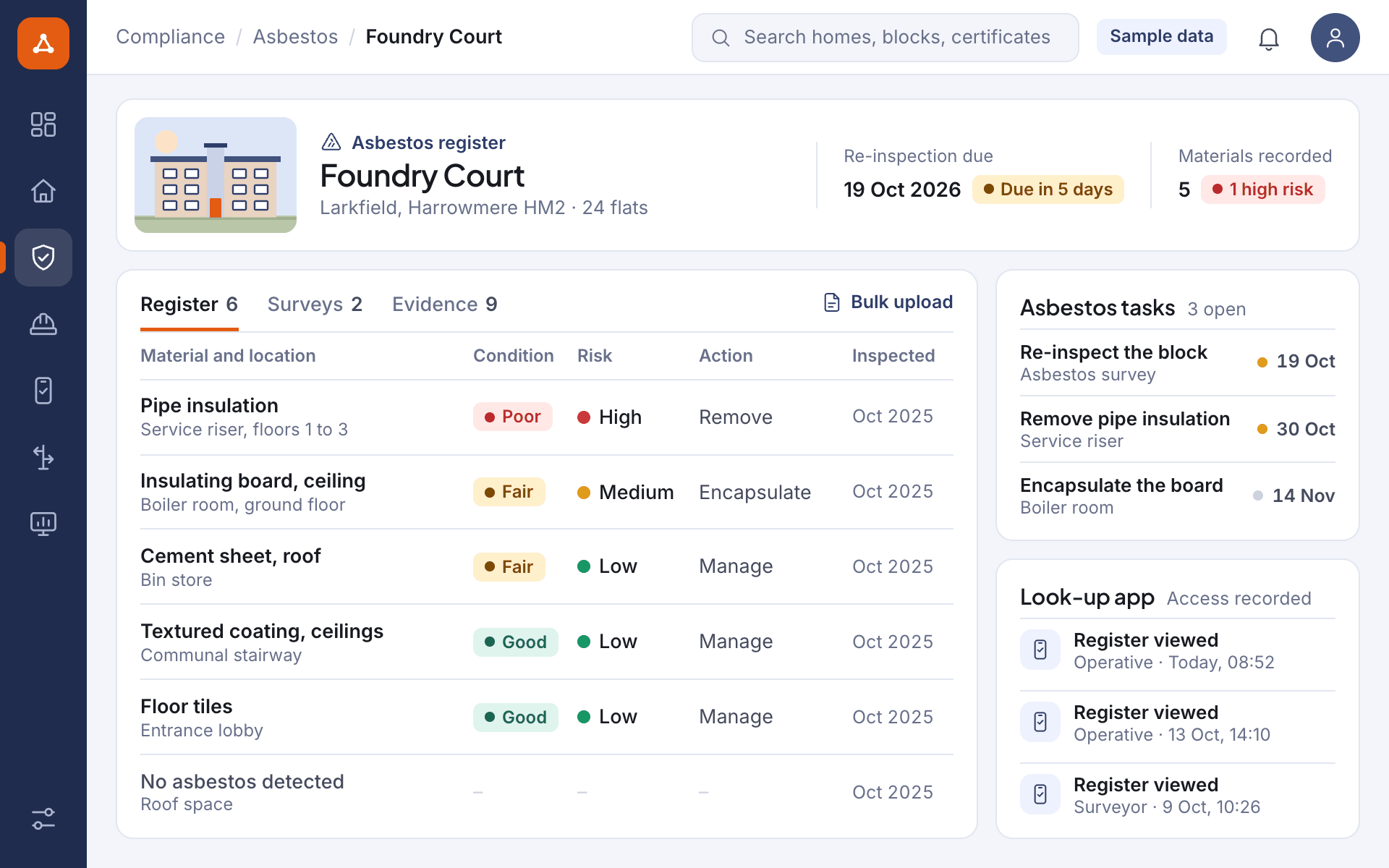Focus the search homes, blocks, certificates field
Image resolution: width=1389 pixels, height=868 pixels.
pyautogui.click(x=885, y=38)
